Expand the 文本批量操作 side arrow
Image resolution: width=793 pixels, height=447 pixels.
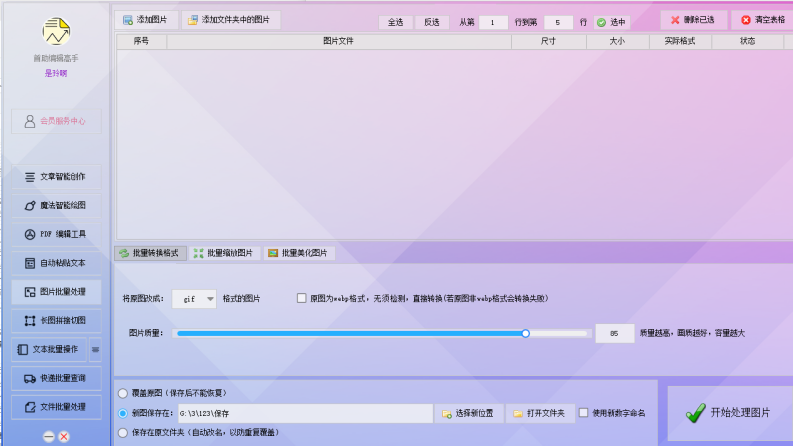pyautogui.click(x=95, y=349)
